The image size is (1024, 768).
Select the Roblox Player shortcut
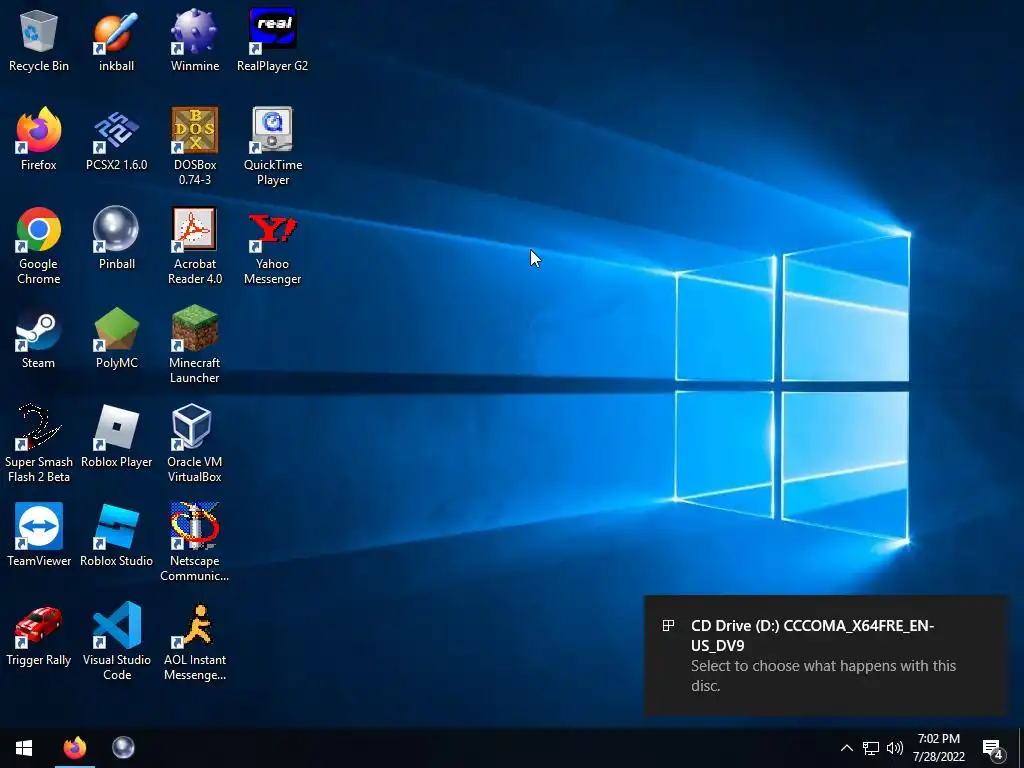pyautogui.click(x=116, y=436)
